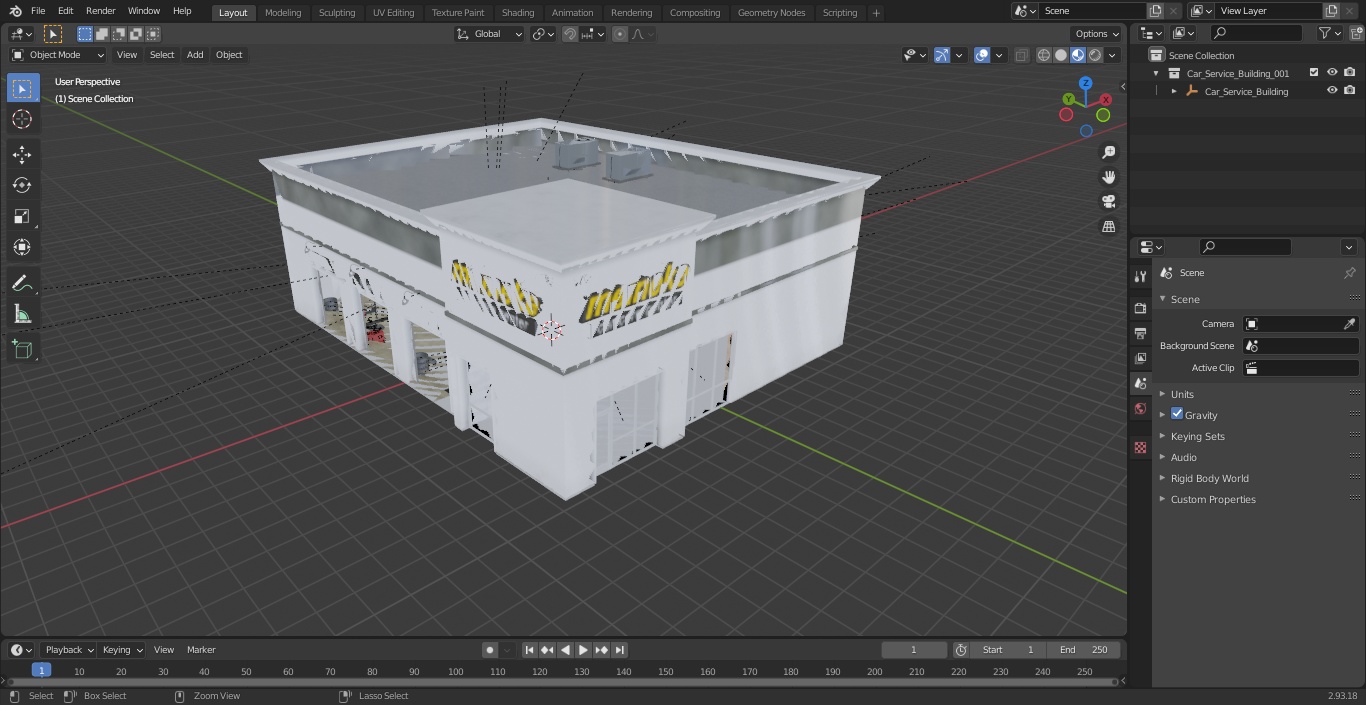1366x705 pixels.
Task: Open the Render menu
Action: point(100,11)
